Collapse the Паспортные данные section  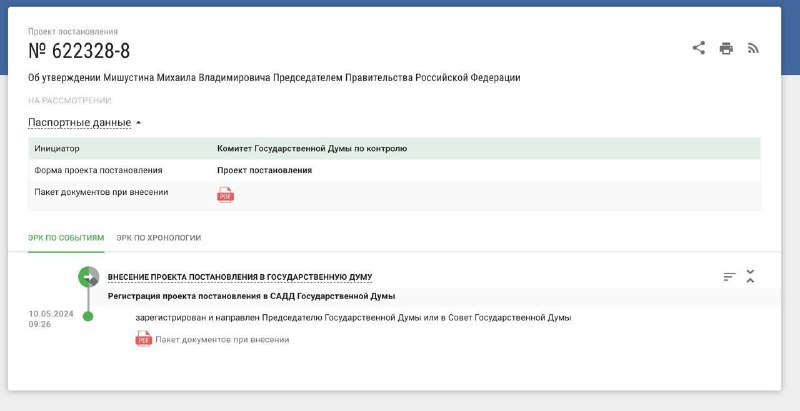pyautogui.click(x=84, y=123)
